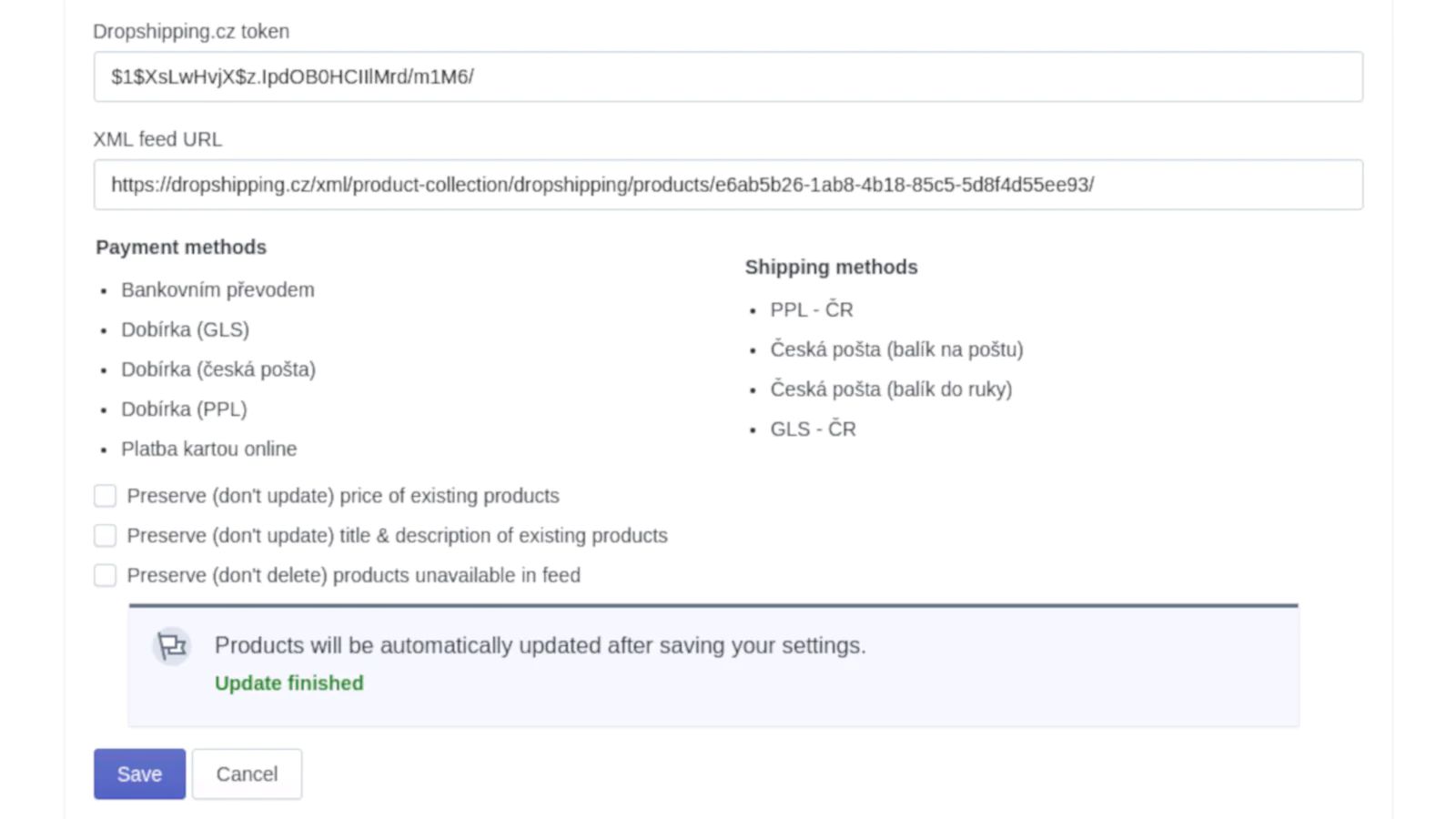Click the flag icon in update banner
This screenshot has height=819, width=1456.
click(171, 646)
